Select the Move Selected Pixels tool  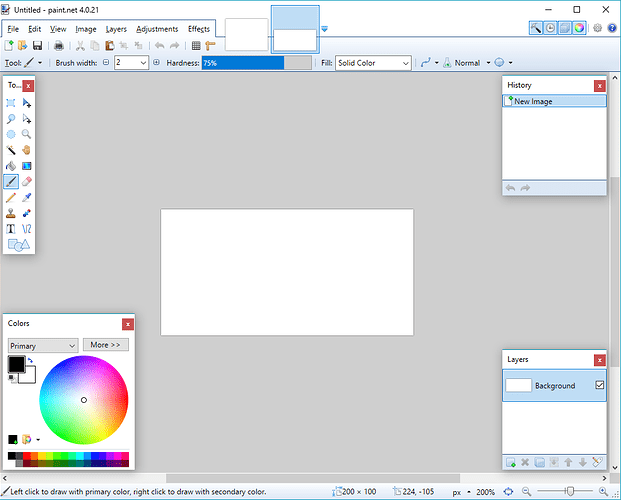click(x=27, y=103)
